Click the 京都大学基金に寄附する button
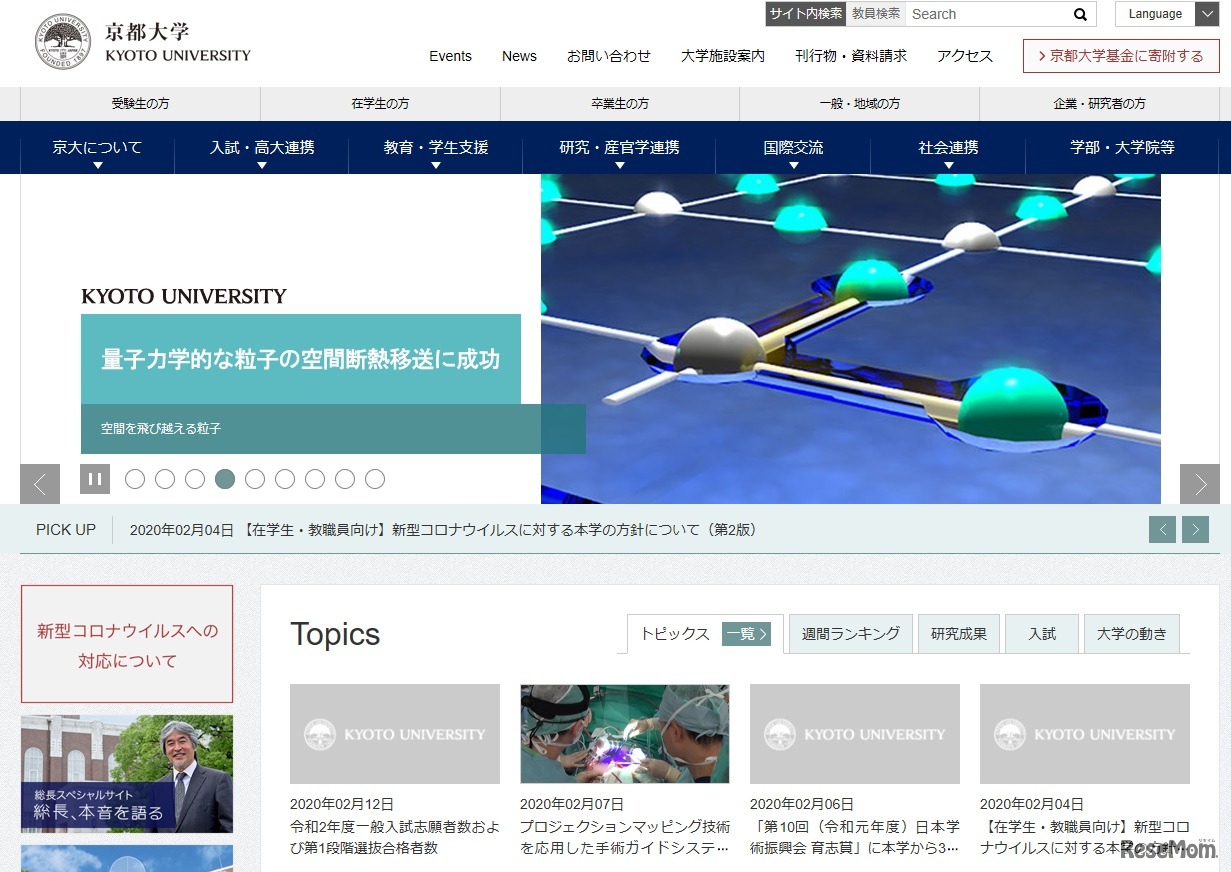Viewport: 1231px width, 872px height. coord(1120,56)
